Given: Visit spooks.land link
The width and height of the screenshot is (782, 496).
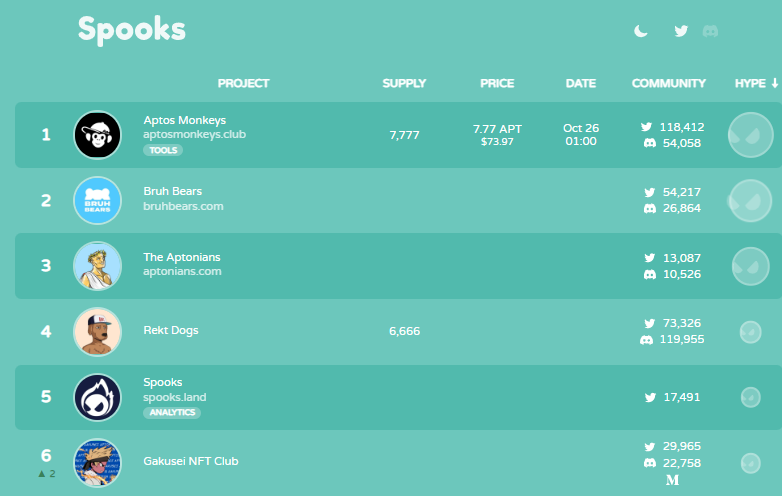Looking at the screenshot, I should click(175, 397).
